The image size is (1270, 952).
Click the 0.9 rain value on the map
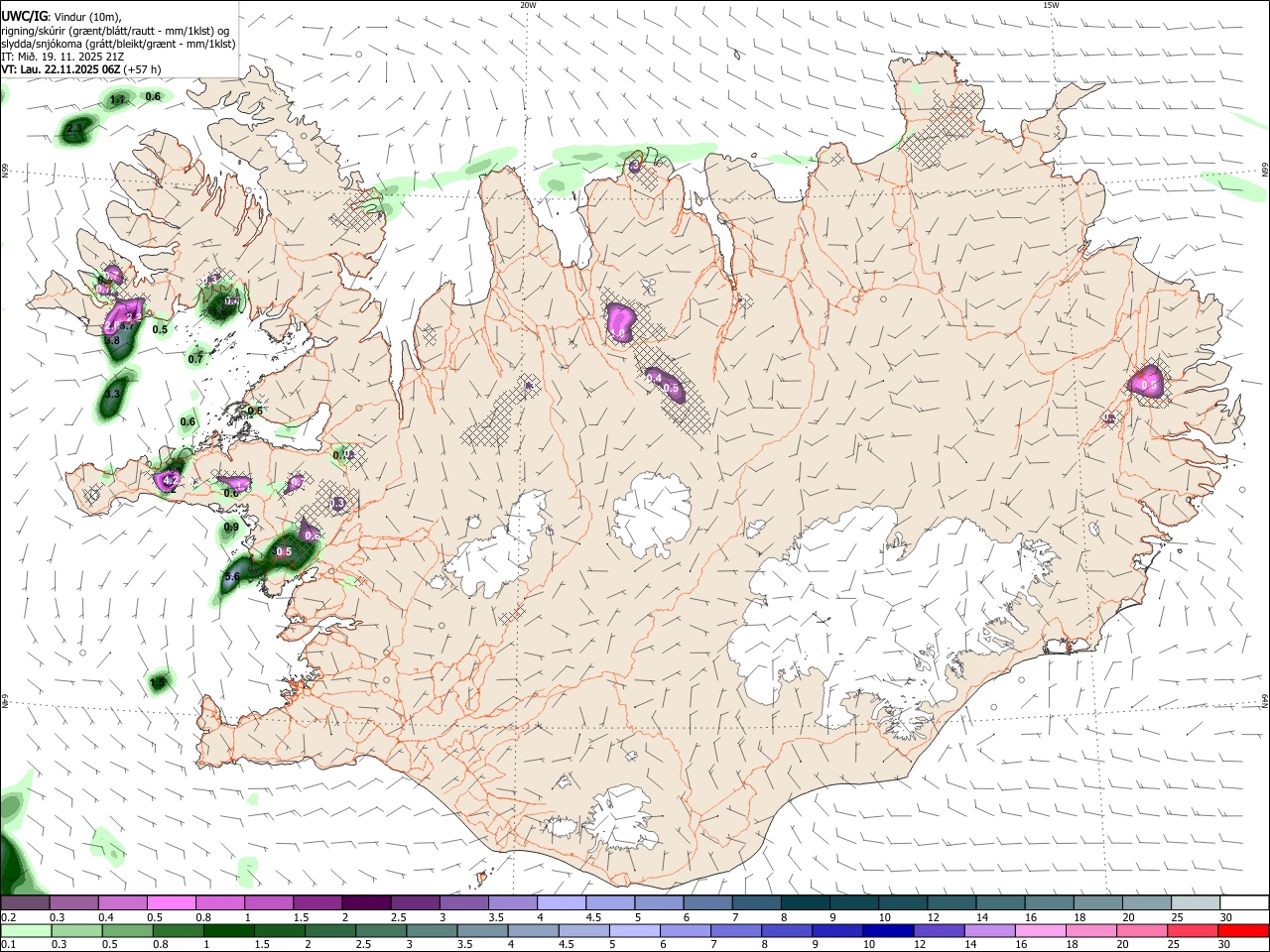(x=231, y=528)
